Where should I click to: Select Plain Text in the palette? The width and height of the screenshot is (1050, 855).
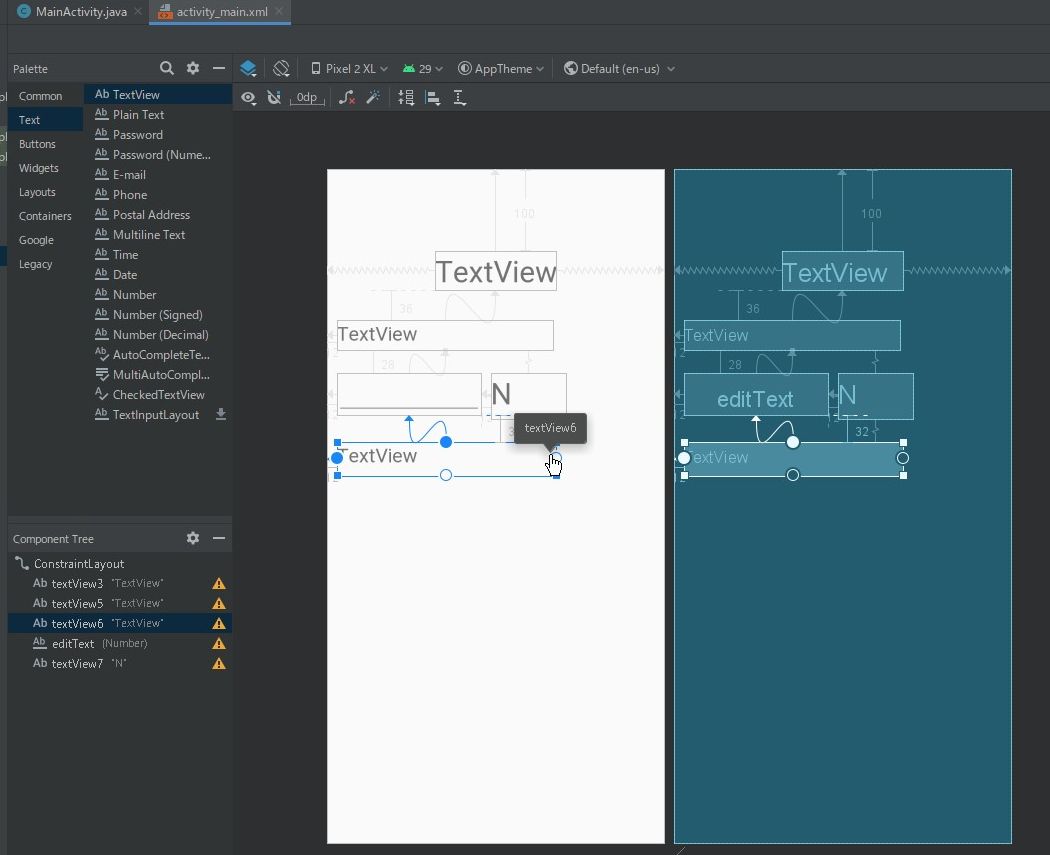pos(138,114)
